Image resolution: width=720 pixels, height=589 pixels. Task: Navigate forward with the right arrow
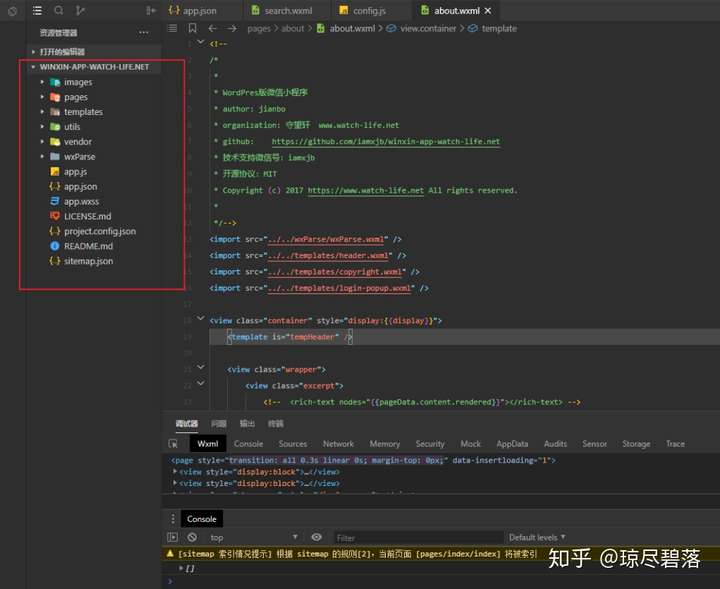(x=232, y=28)
